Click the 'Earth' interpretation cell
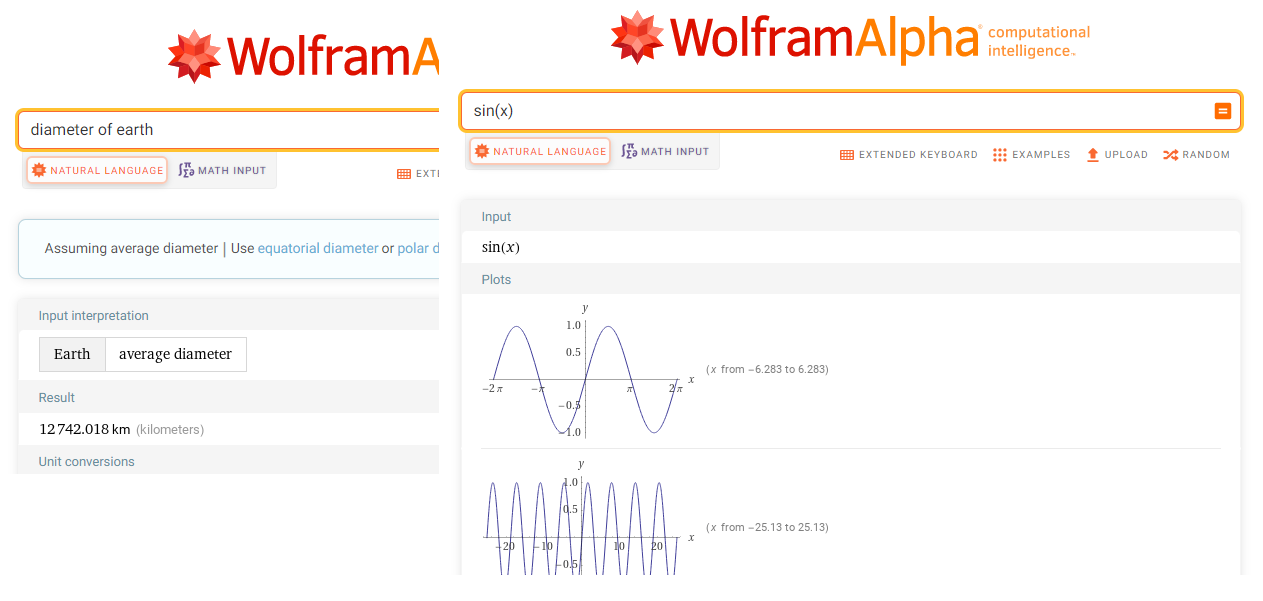 72,354
